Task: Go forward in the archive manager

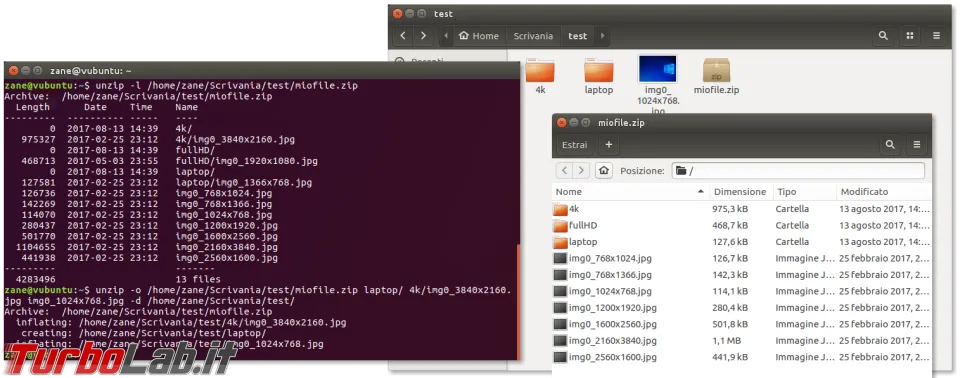Action: tap(581, 170)
